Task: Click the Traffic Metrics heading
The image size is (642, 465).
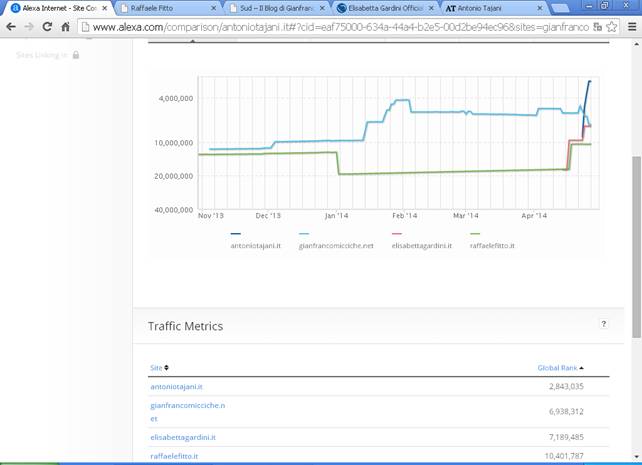Action: pos(185,326)
